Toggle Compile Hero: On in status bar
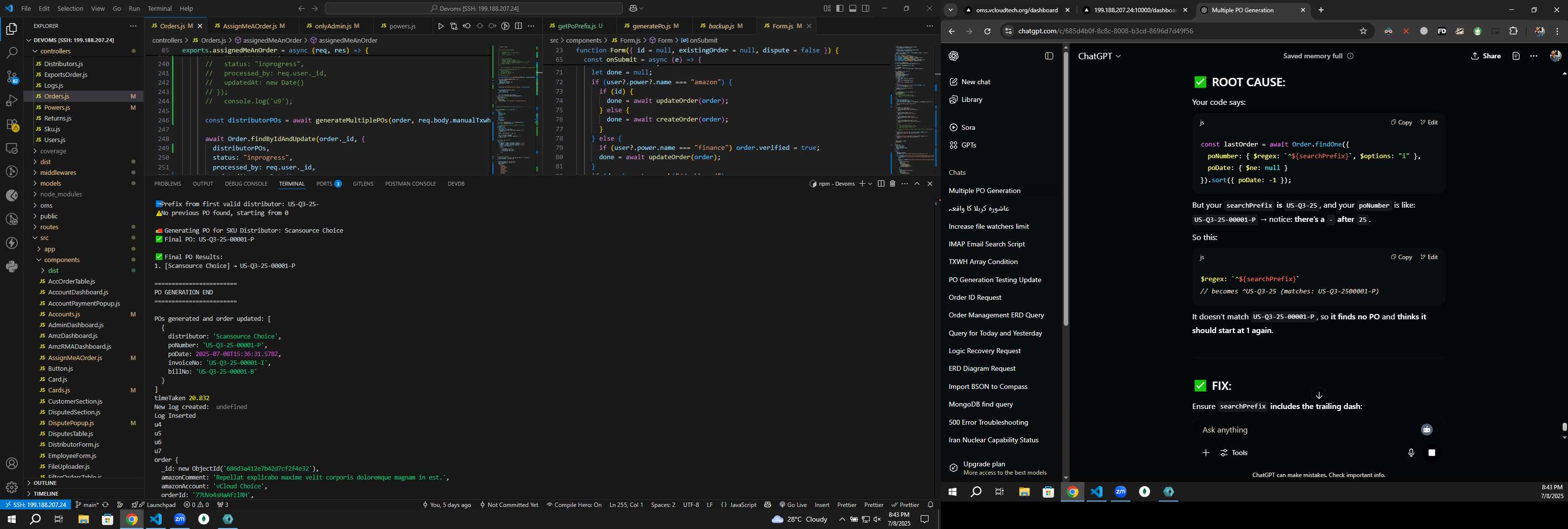 pyautogui.click(x=574, y=505)
